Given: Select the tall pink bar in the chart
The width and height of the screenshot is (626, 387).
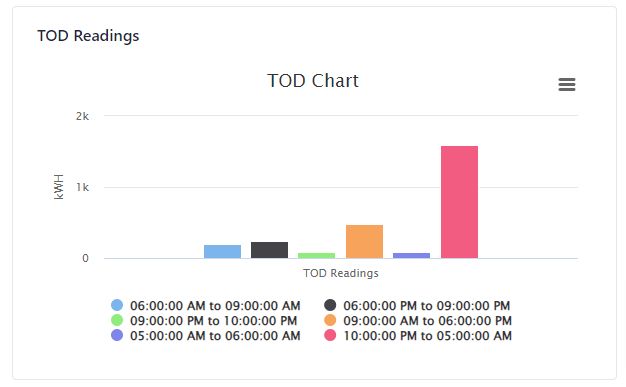Looking at the screenshot, I should [459, 202].
